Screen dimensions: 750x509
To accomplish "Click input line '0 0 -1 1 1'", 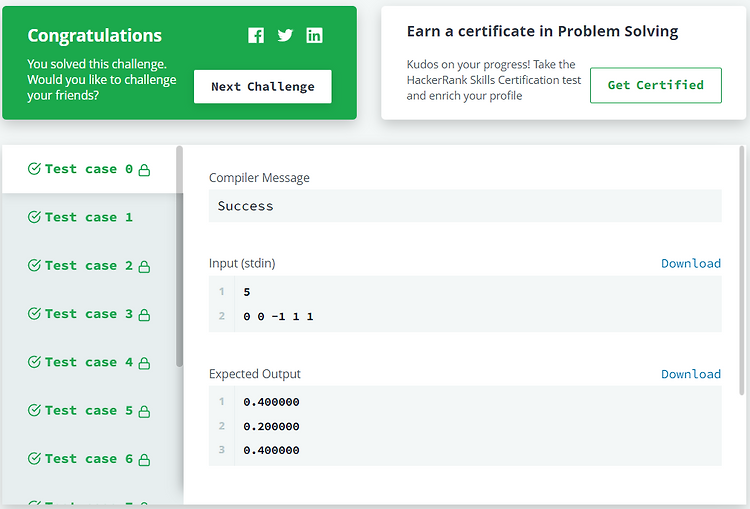I will (278, 316).
